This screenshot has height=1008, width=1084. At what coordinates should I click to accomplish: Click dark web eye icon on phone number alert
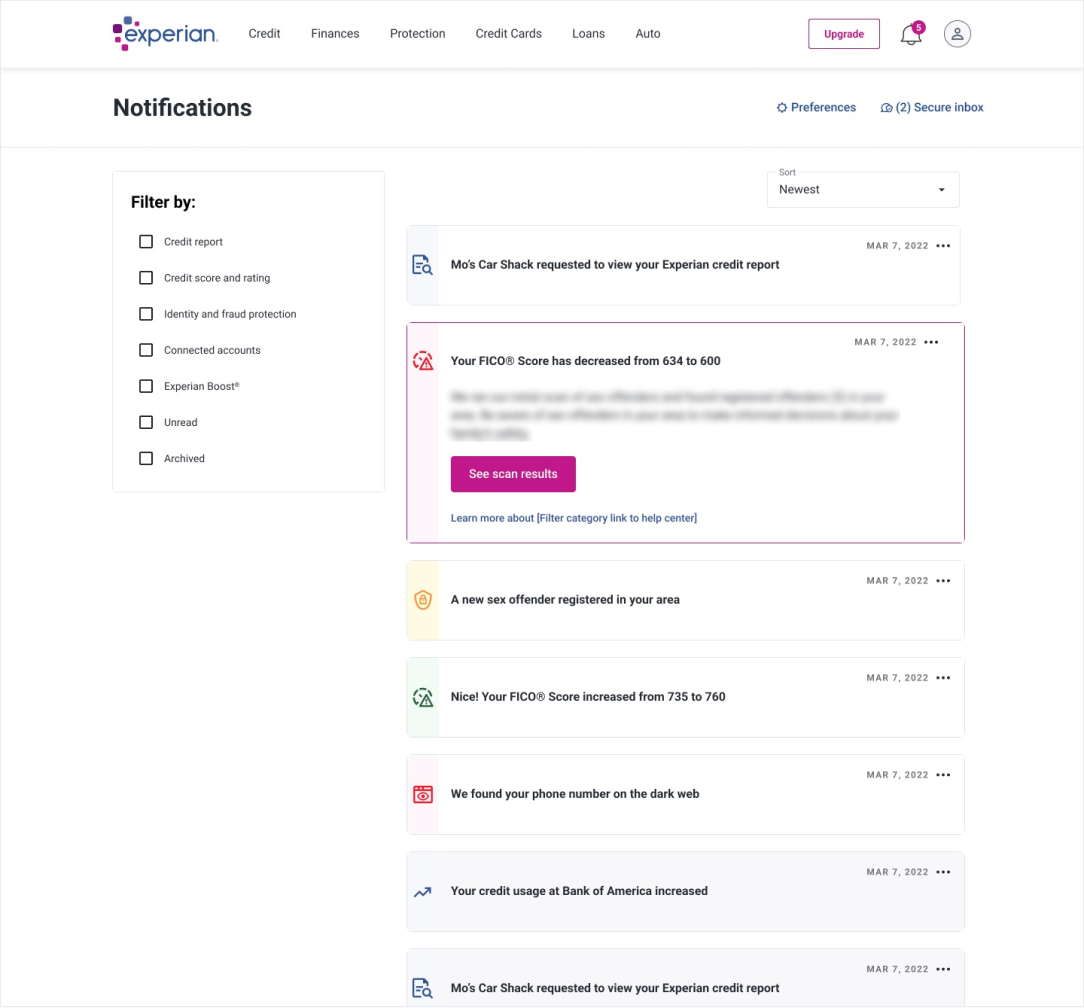point(422,794)
